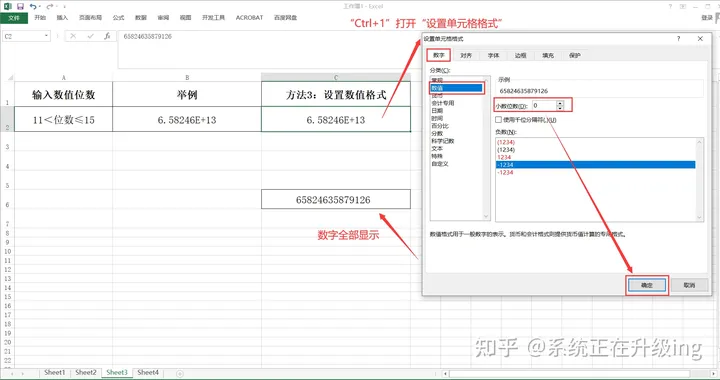Switch to the Sheet1 tab

pyautogui.click(x=55, y=373)
